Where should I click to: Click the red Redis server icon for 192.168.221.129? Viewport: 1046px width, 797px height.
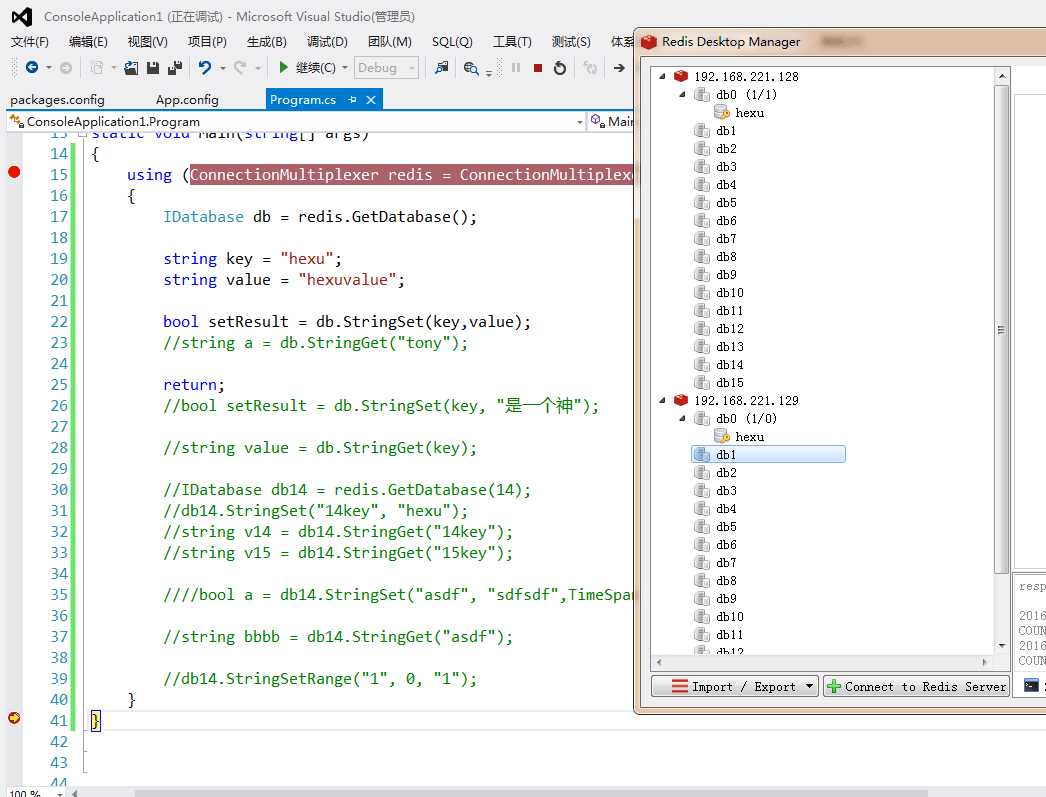click(x=681, y=400)
